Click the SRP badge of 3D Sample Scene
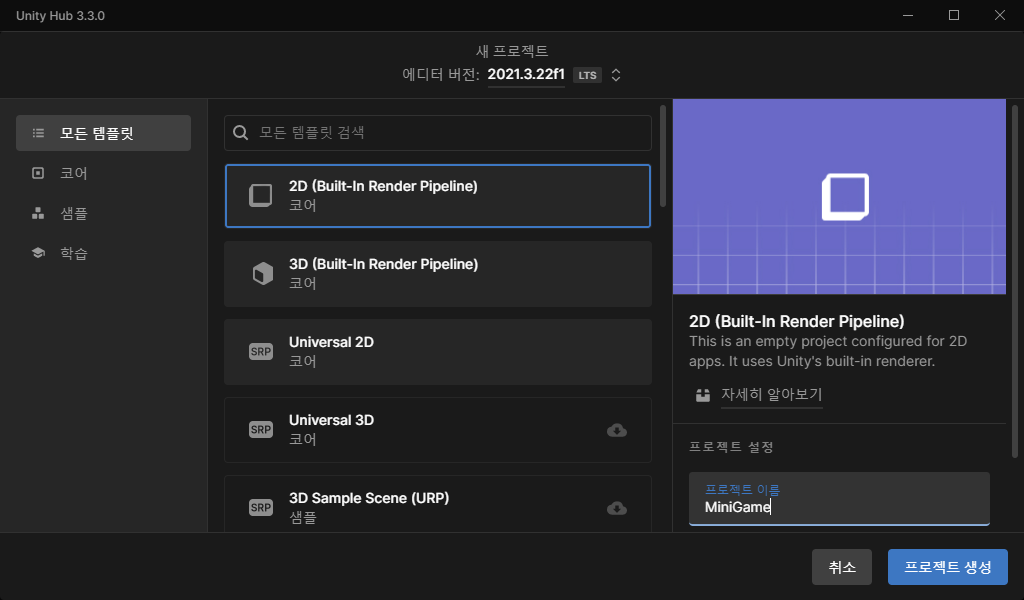Image resolution: width=1024 pixels, height=600 pixels. [x=261, y=507]
